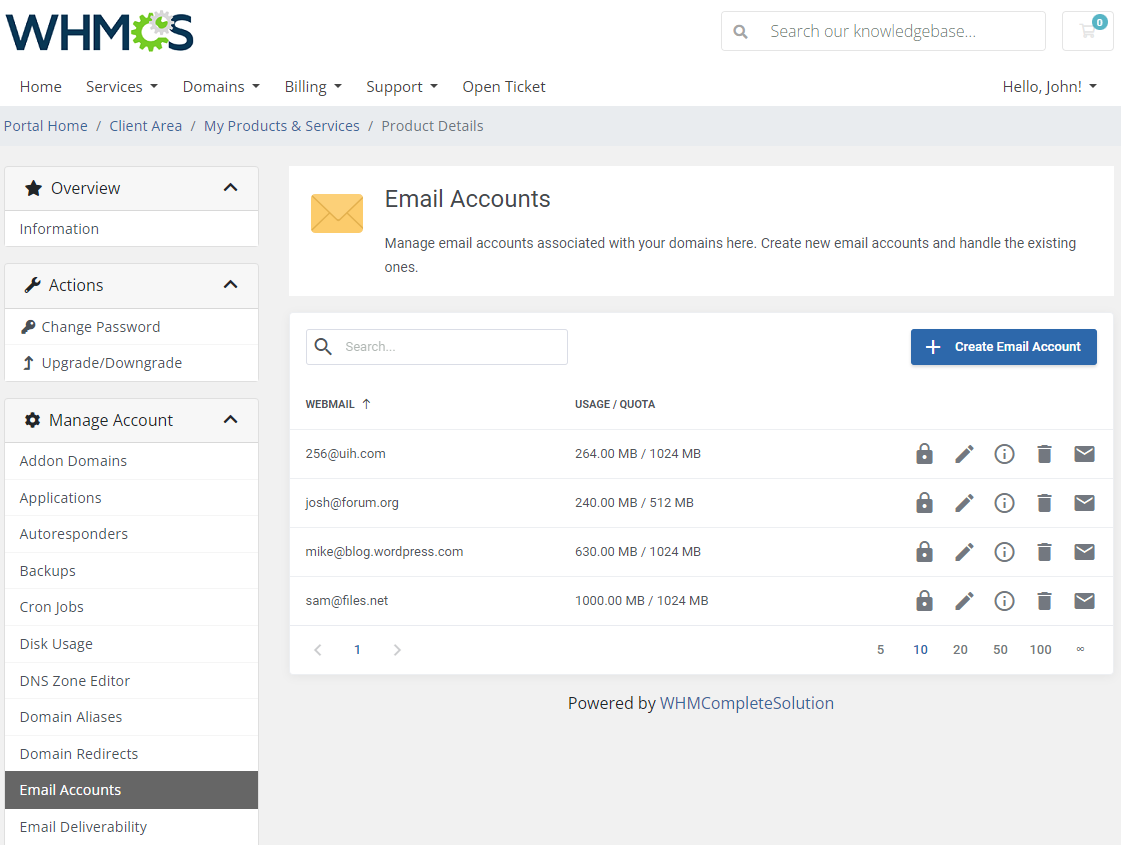The image size is (1121, 845).
Task: Follow the Client Area breadcrumb link
Action: tap(146, 126)
